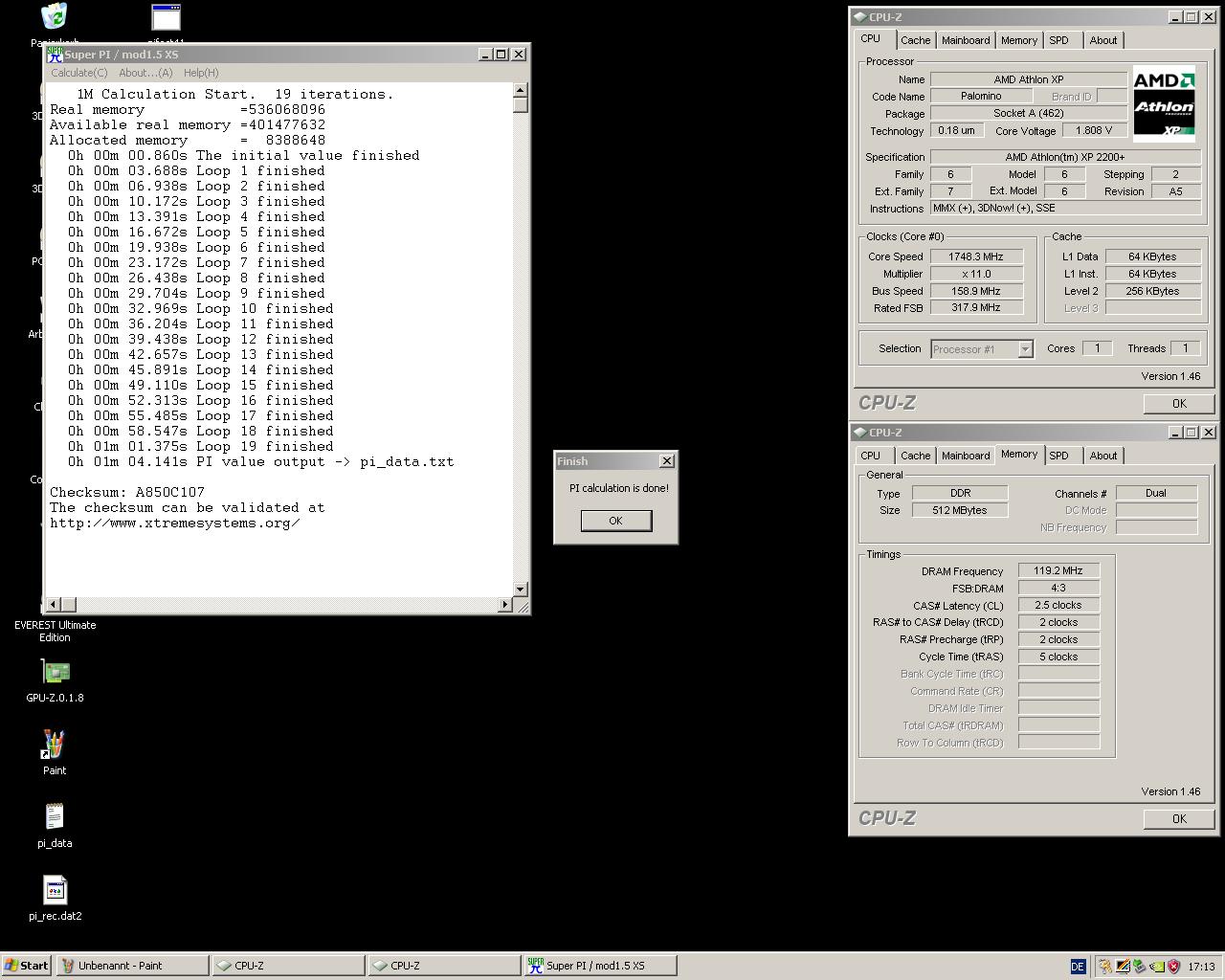Click OK in the lower CPU-Z memory window

coord(1179,818)
